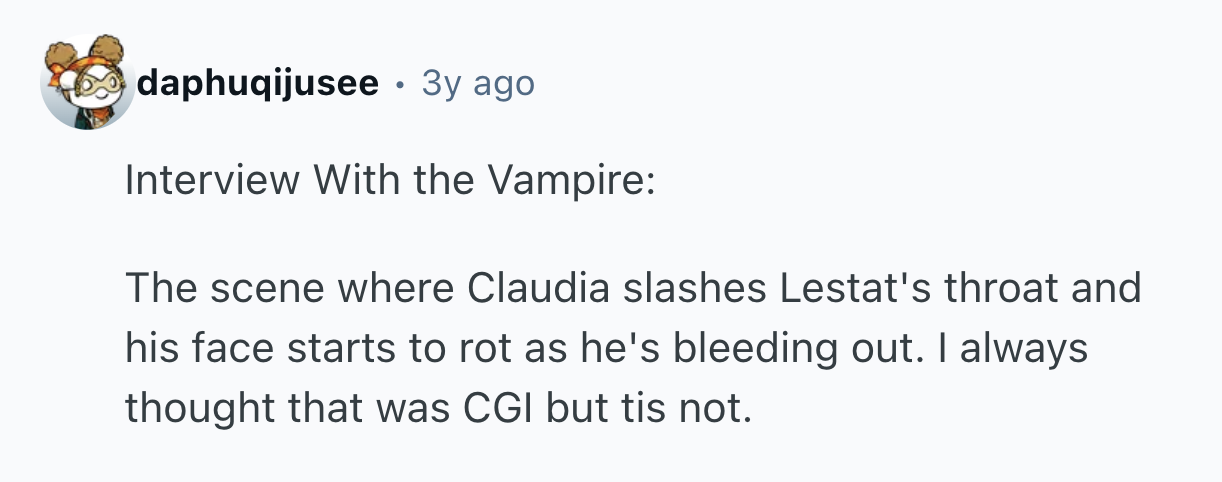
Task: Click the "3y ago" comment timestamp
Action: [x=478, y=84]
